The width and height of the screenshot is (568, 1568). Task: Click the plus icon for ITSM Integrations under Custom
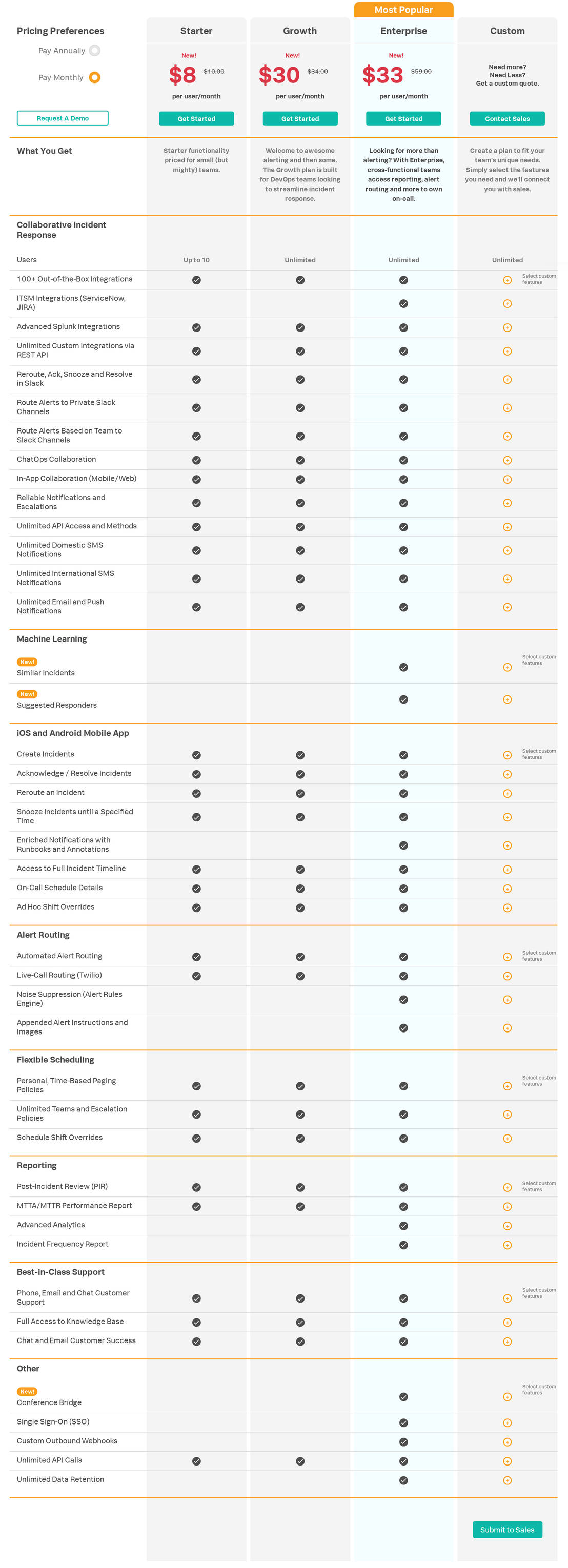pos(507,303)
